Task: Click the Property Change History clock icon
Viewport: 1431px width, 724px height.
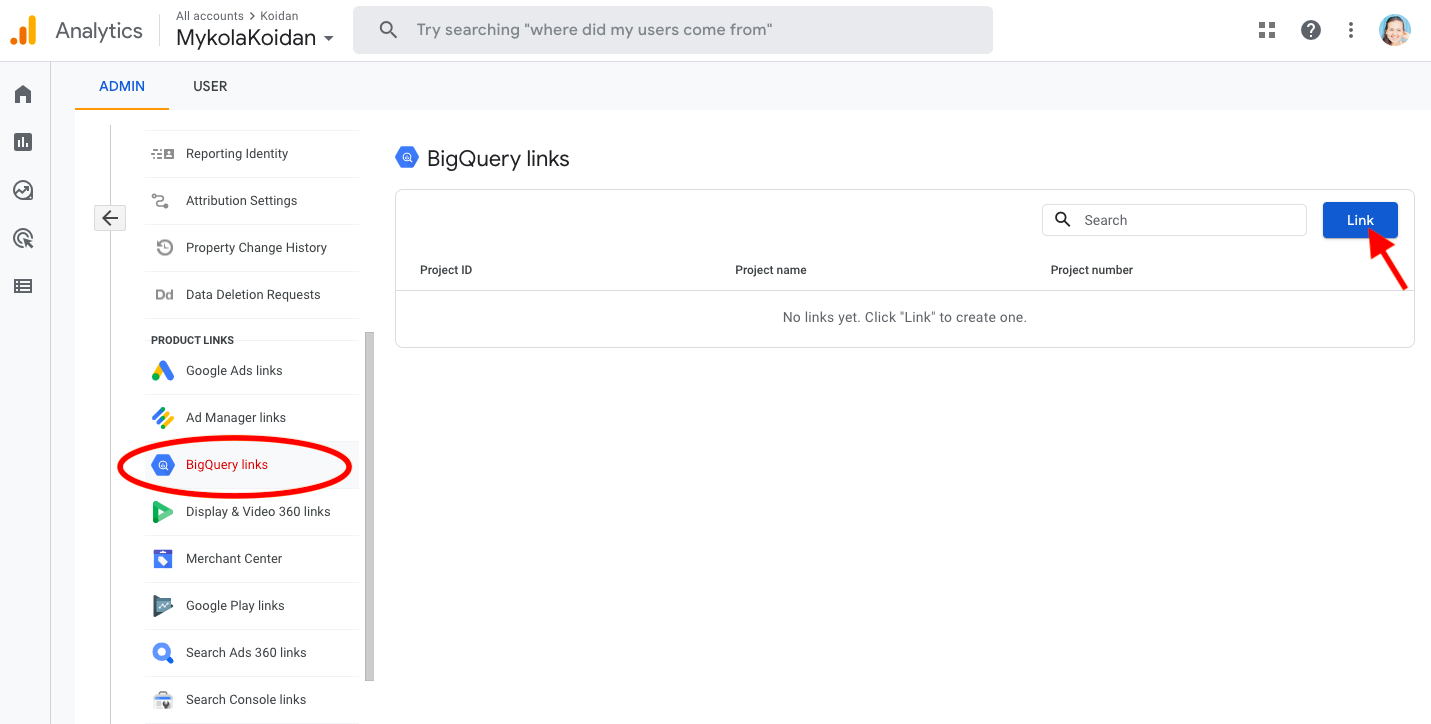Action: pyautogui.click(x=164, y=248)
